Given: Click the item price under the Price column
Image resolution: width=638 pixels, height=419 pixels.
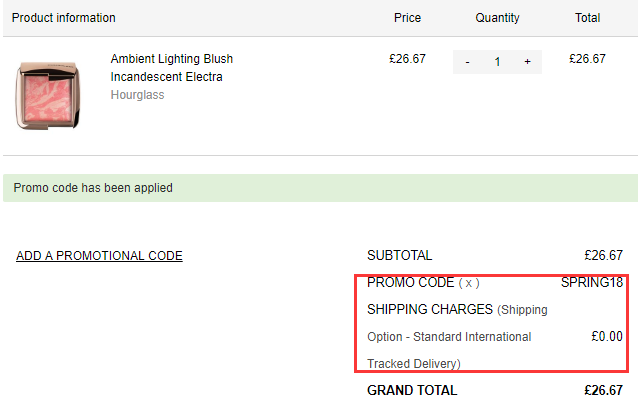Looking at the screenshot, I should 407,59.
